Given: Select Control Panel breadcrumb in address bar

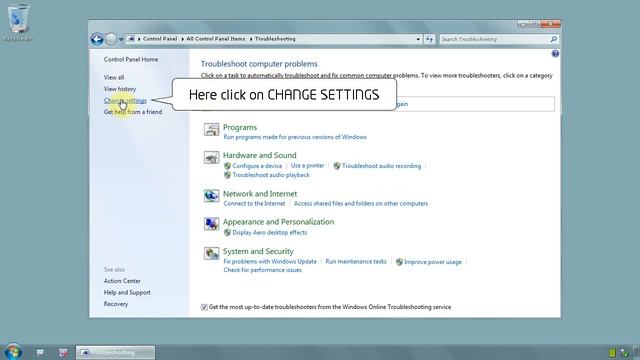Looking at the screenshot, I should (160, 39).
